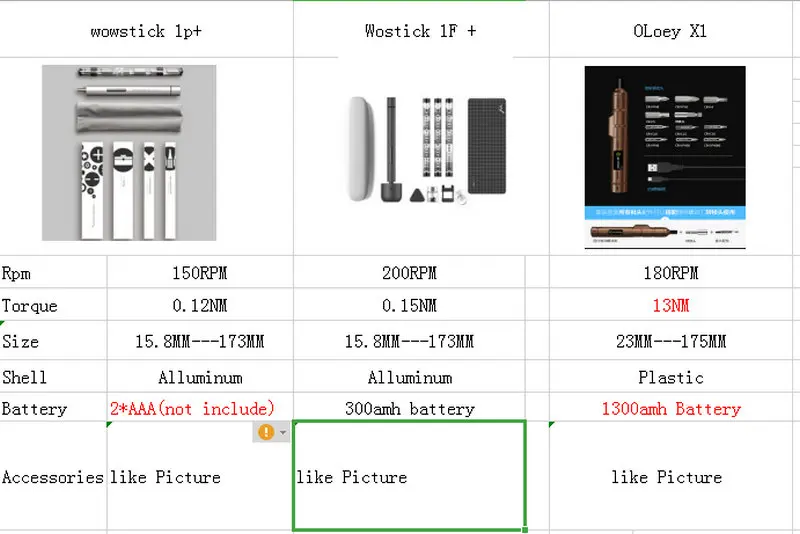Select the '150RPM' cell
Image resolution: width=800 pixels, height=534 pixels.
point(200,273)
